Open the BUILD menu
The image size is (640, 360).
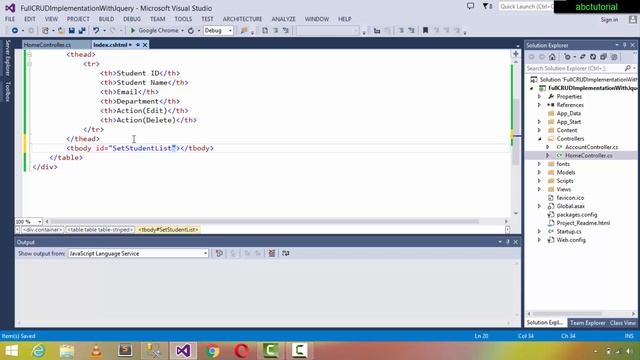(106, 19)
